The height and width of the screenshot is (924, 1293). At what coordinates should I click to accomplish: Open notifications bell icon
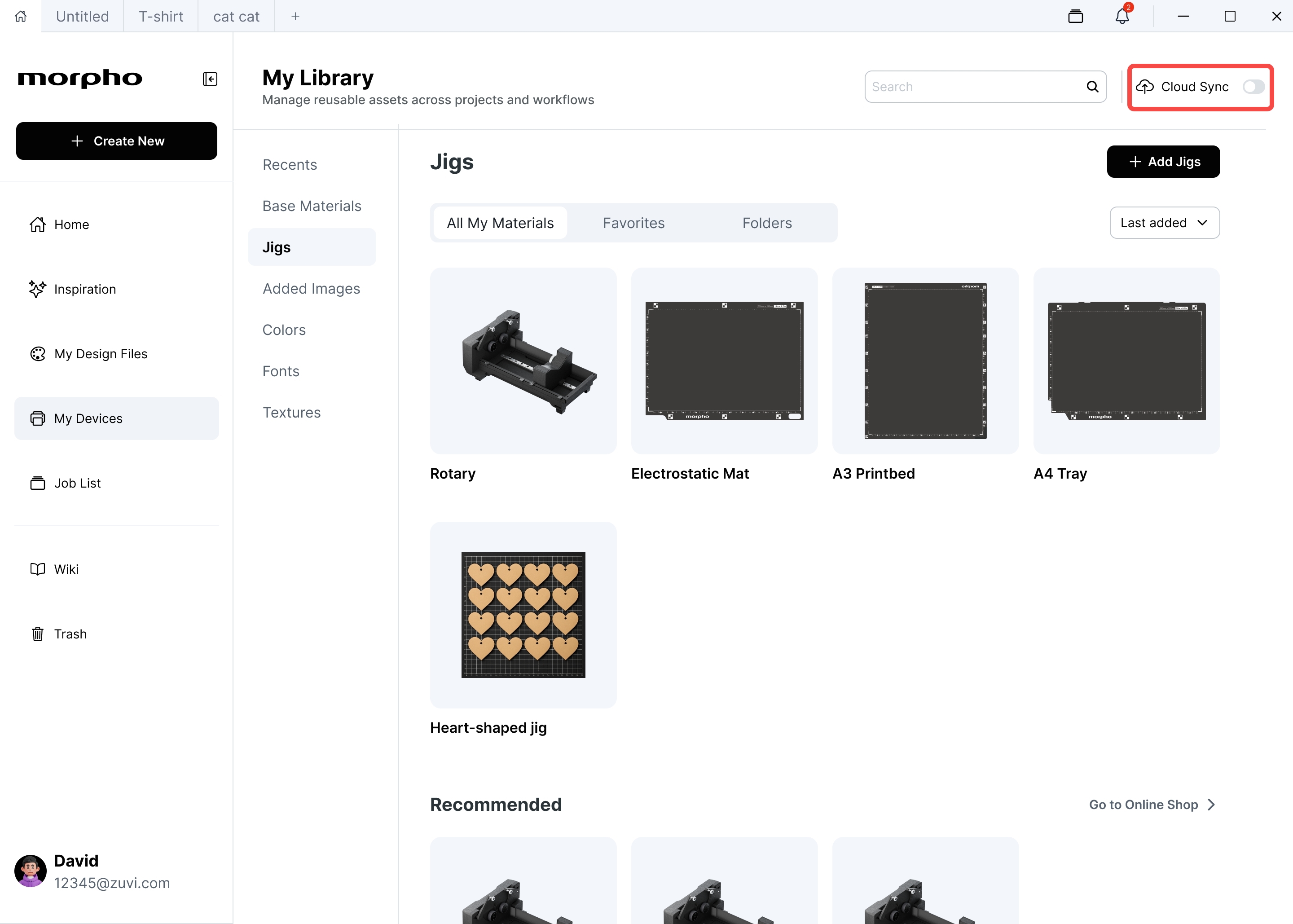tap(1122, 16)
